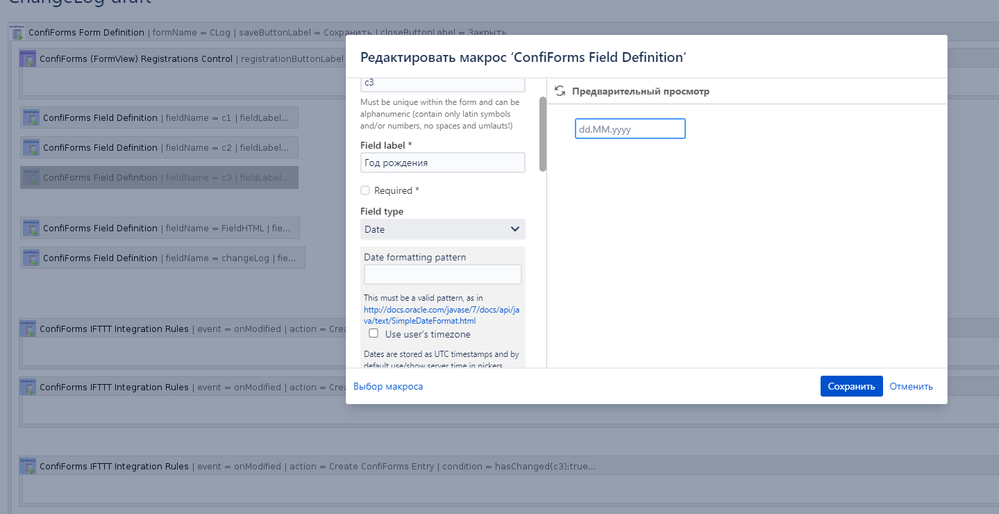The width and height of the screenshot is (999, 514).
Task: Click the changeLog Field Definition macro icon
Action: pyautogui.click(x=31, y=258)
